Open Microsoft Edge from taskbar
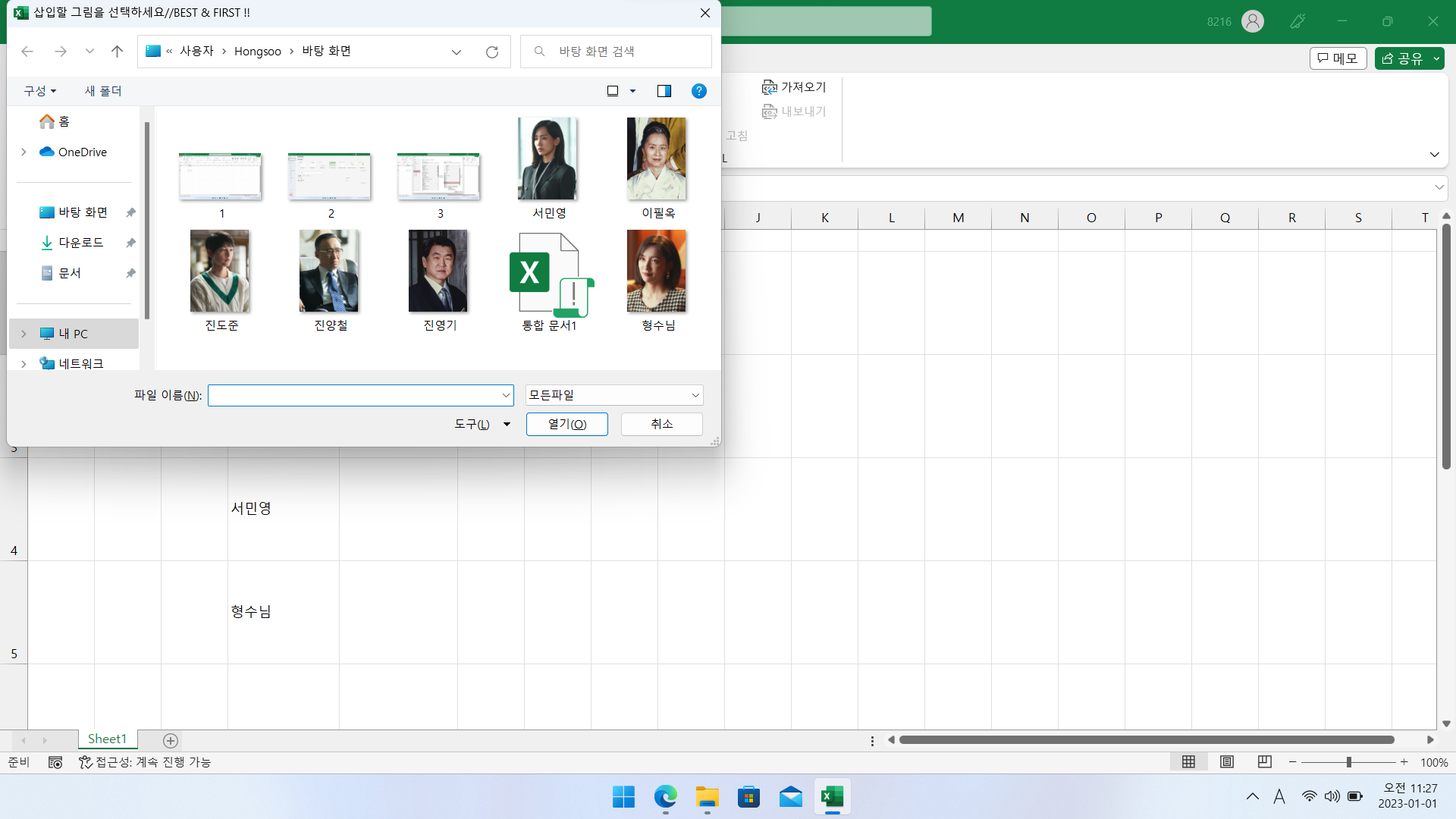The width and height of the screenshot is (1456, 819). coord(665,797)
